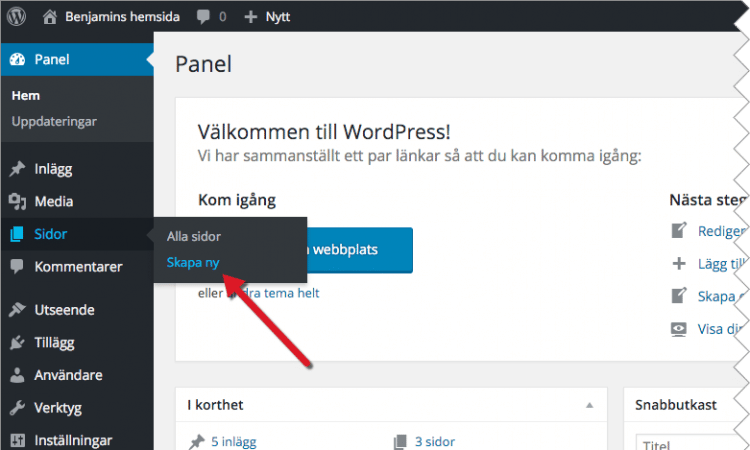The width and height of the screenshot is (750, 450).
Task: Click the comments bubble icon in admin bar
Action: point(203,17)
